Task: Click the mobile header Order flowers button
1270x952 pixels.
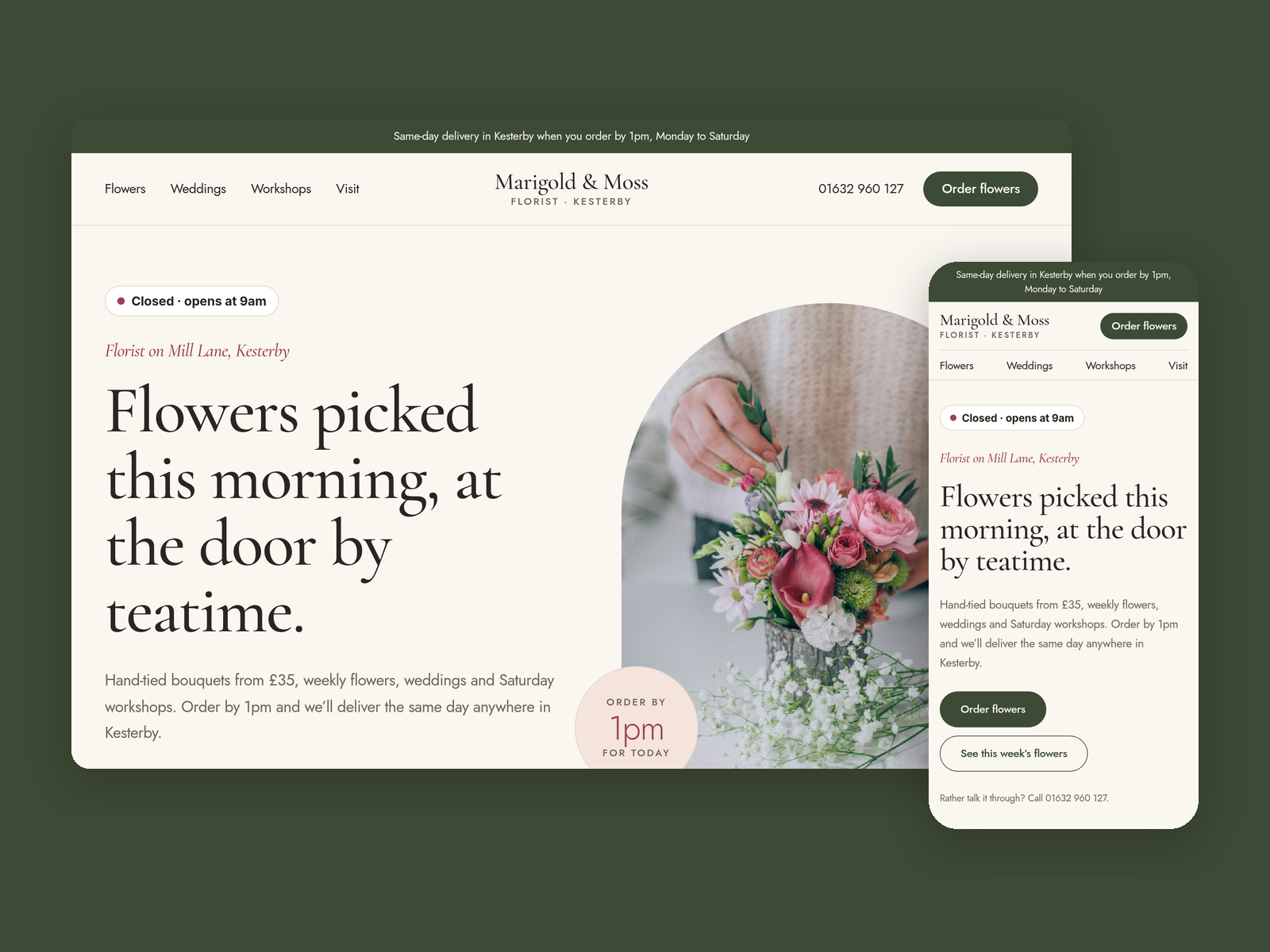Action: [1144, 326]
